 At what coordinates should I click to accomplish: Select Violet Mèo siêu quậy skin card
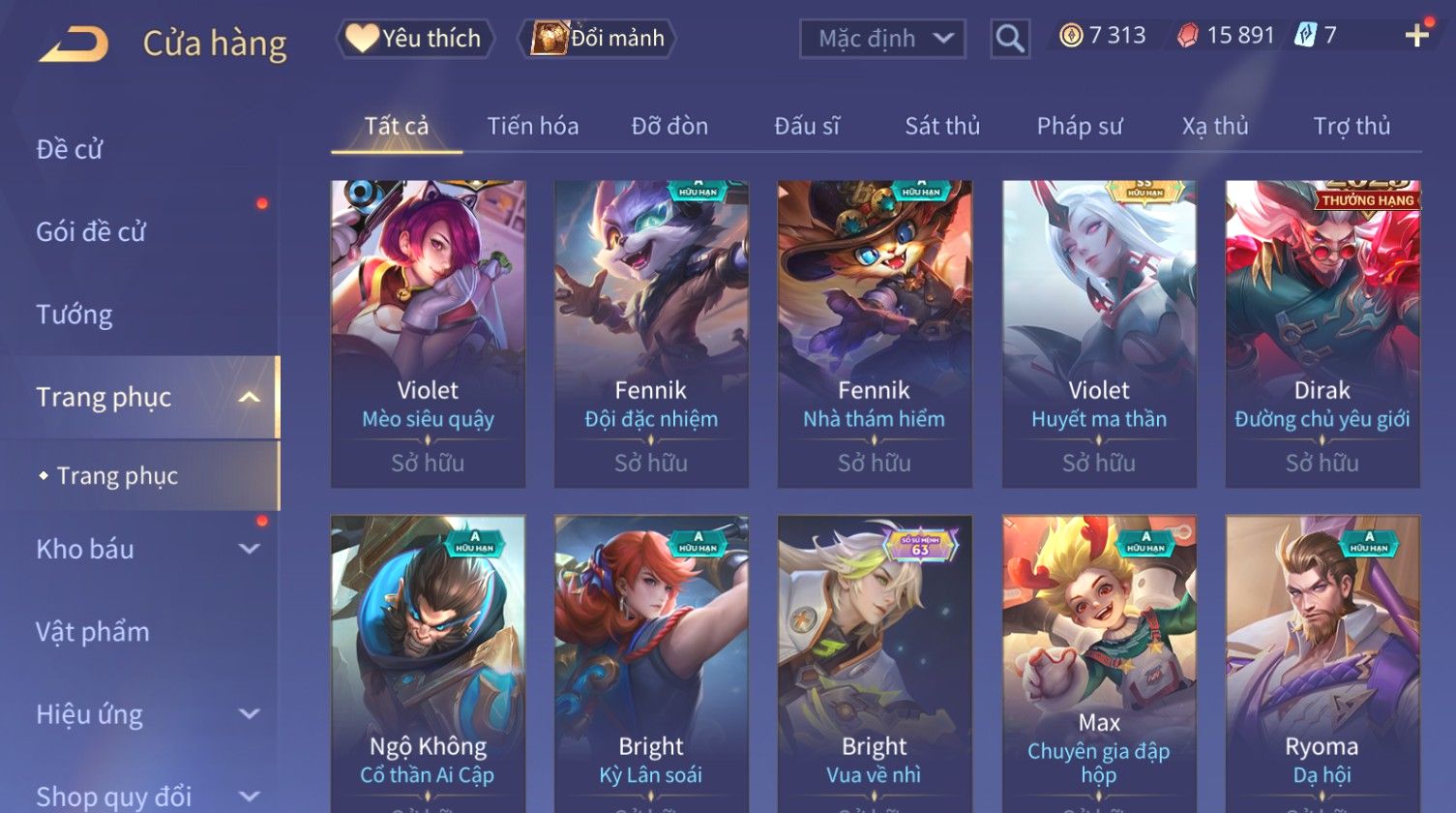428,334
